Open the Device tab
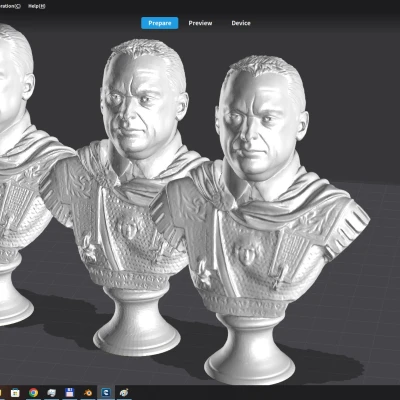The width and height of the screenshot is (400, 400). point(241,23)
